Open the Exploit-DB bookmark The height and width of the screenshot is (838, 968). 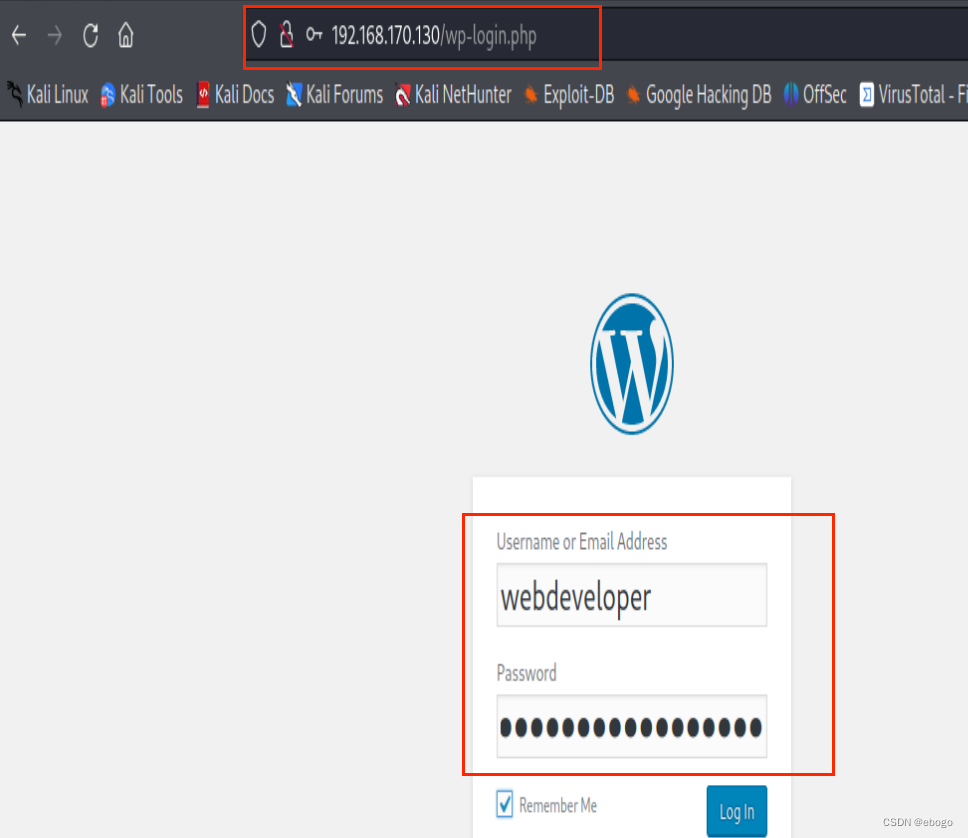click(x=569, y=95)
